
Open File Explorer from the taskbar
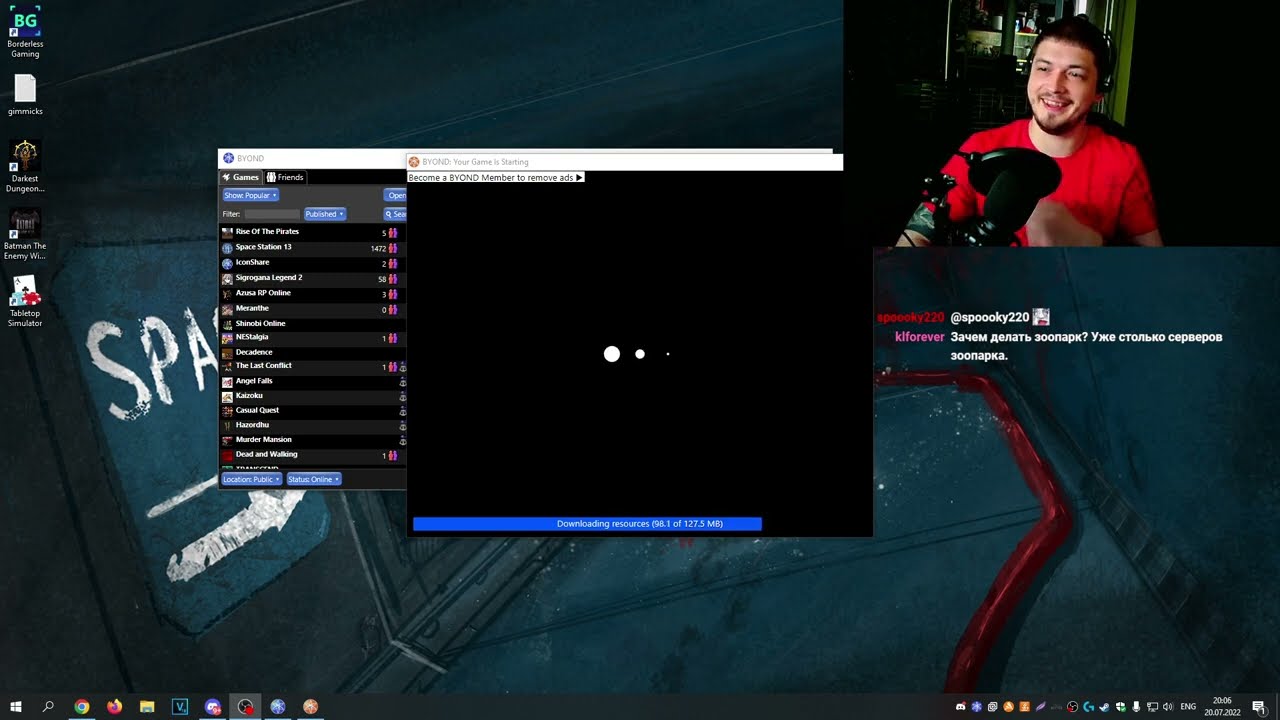(147, 707)
